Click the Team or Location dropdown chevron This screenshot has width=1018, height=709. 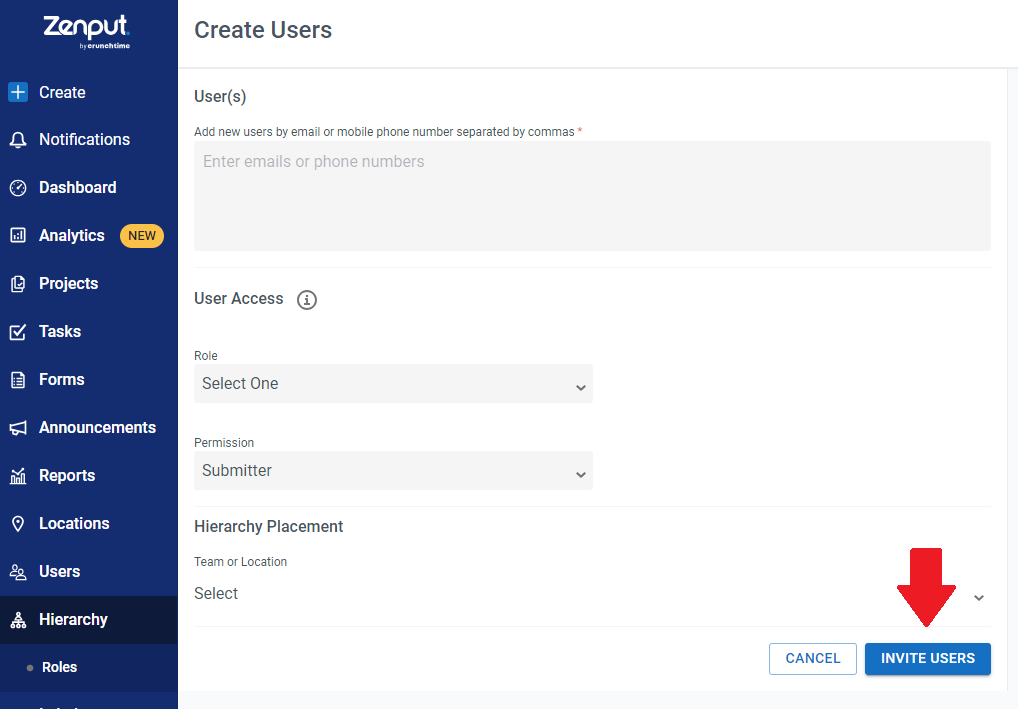click(979, 598)
